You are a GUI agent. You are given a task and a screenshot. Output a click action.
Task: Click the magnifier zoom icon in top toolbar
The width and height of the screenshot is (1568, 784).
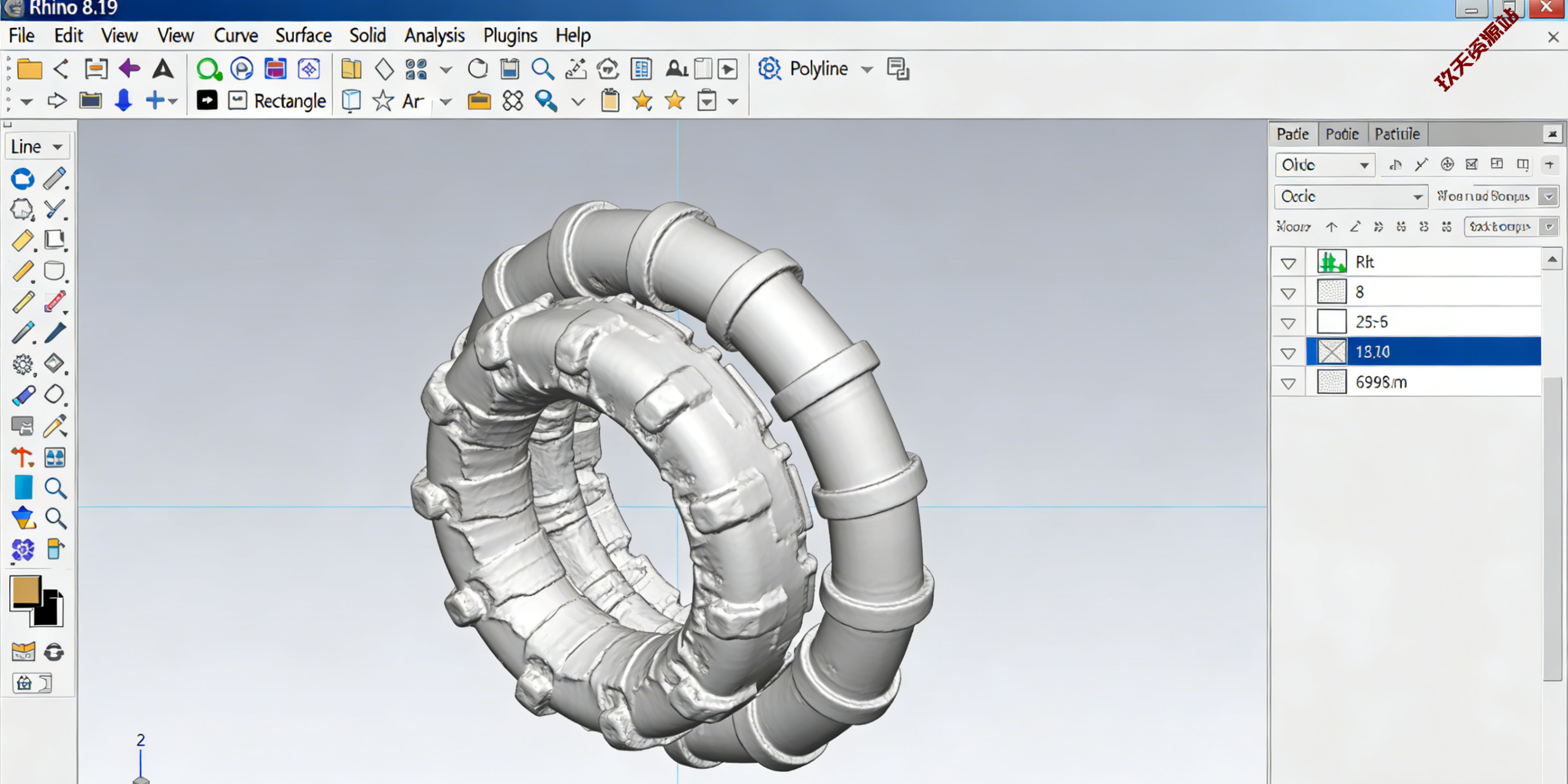(x=543, y=69)
